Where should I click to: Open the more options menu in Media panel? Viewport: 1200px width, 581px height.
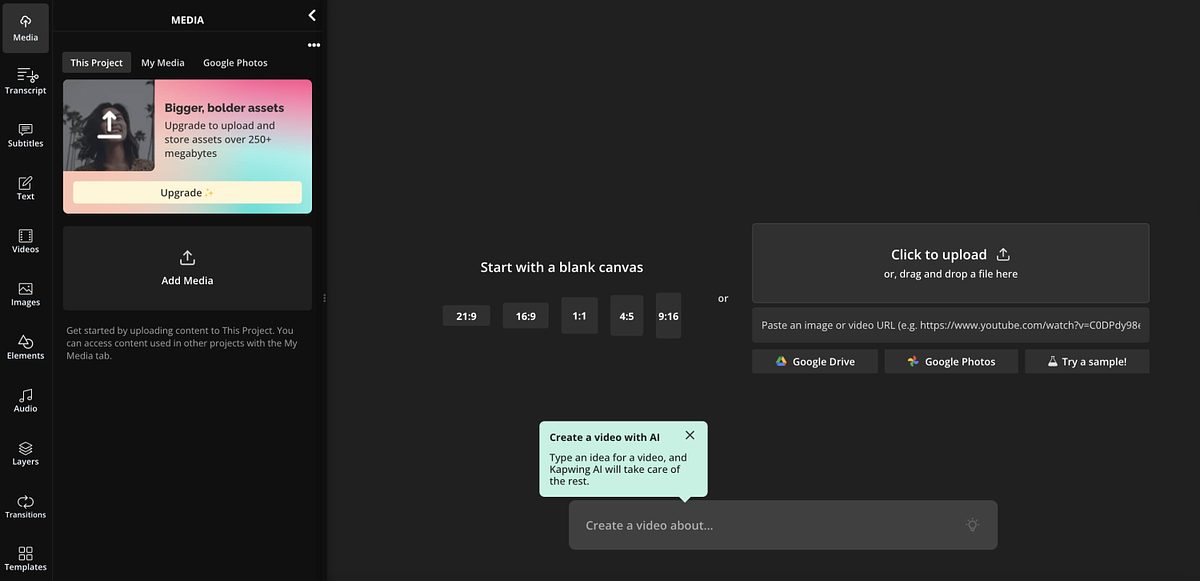(x=313, y=45)
